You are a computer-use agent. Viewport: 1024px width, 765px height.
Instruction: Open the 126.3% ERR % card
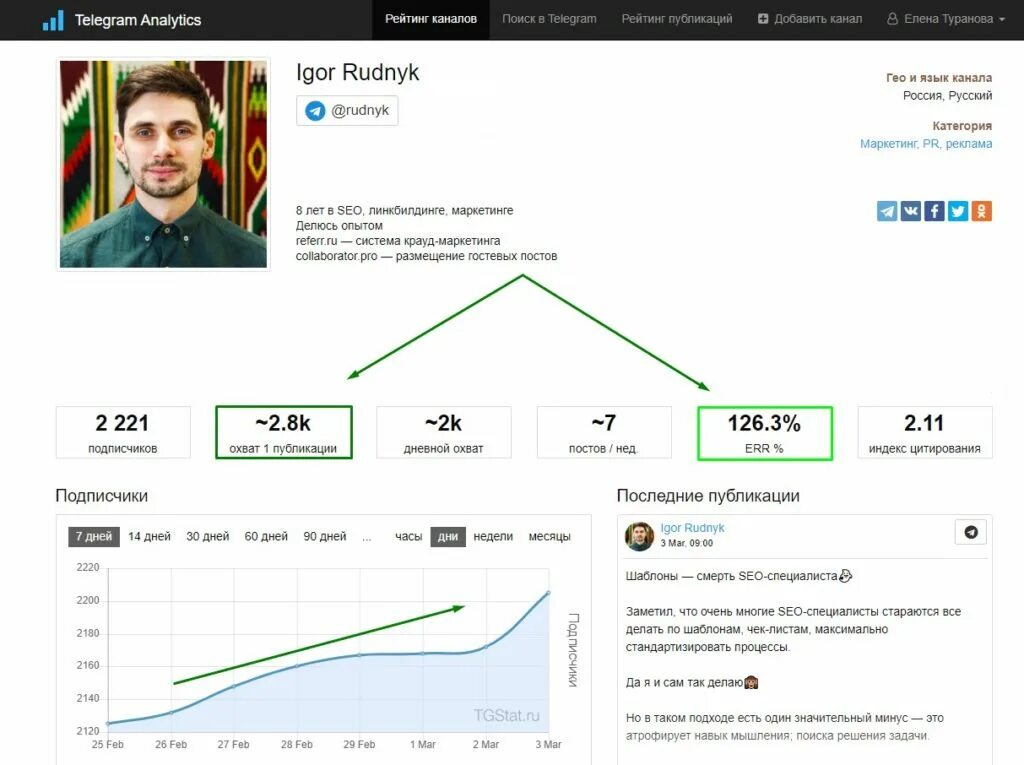coord(765,433)
